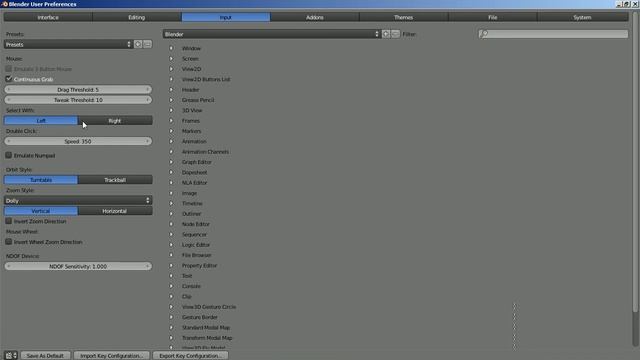This screenshot has height=360, width=640.
Task: Switch to the Editing tab
Action: click(137, 17)
